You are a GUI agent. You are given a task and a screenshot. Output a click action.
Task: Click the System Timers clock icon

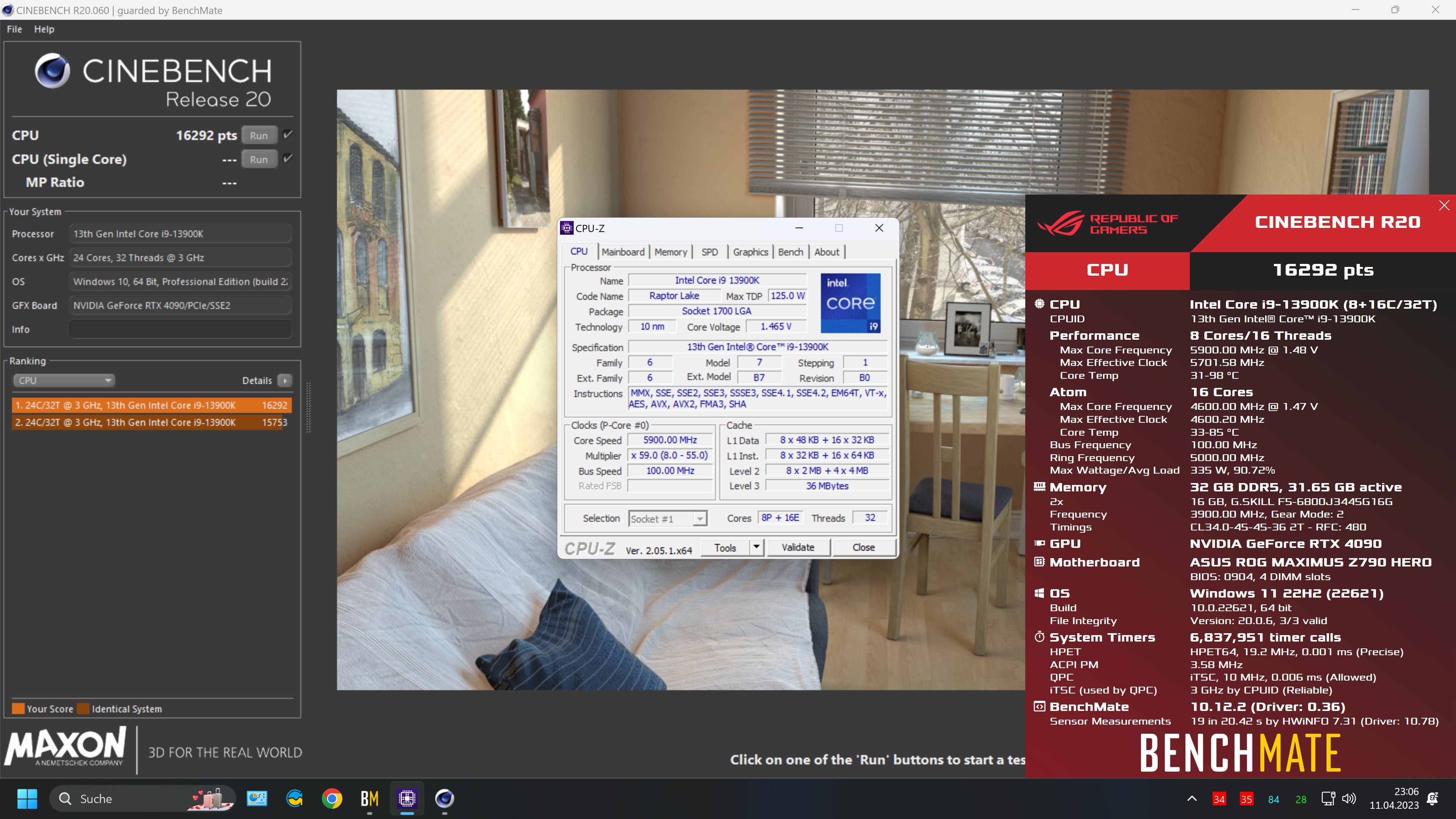click(x=1039, y=637)
